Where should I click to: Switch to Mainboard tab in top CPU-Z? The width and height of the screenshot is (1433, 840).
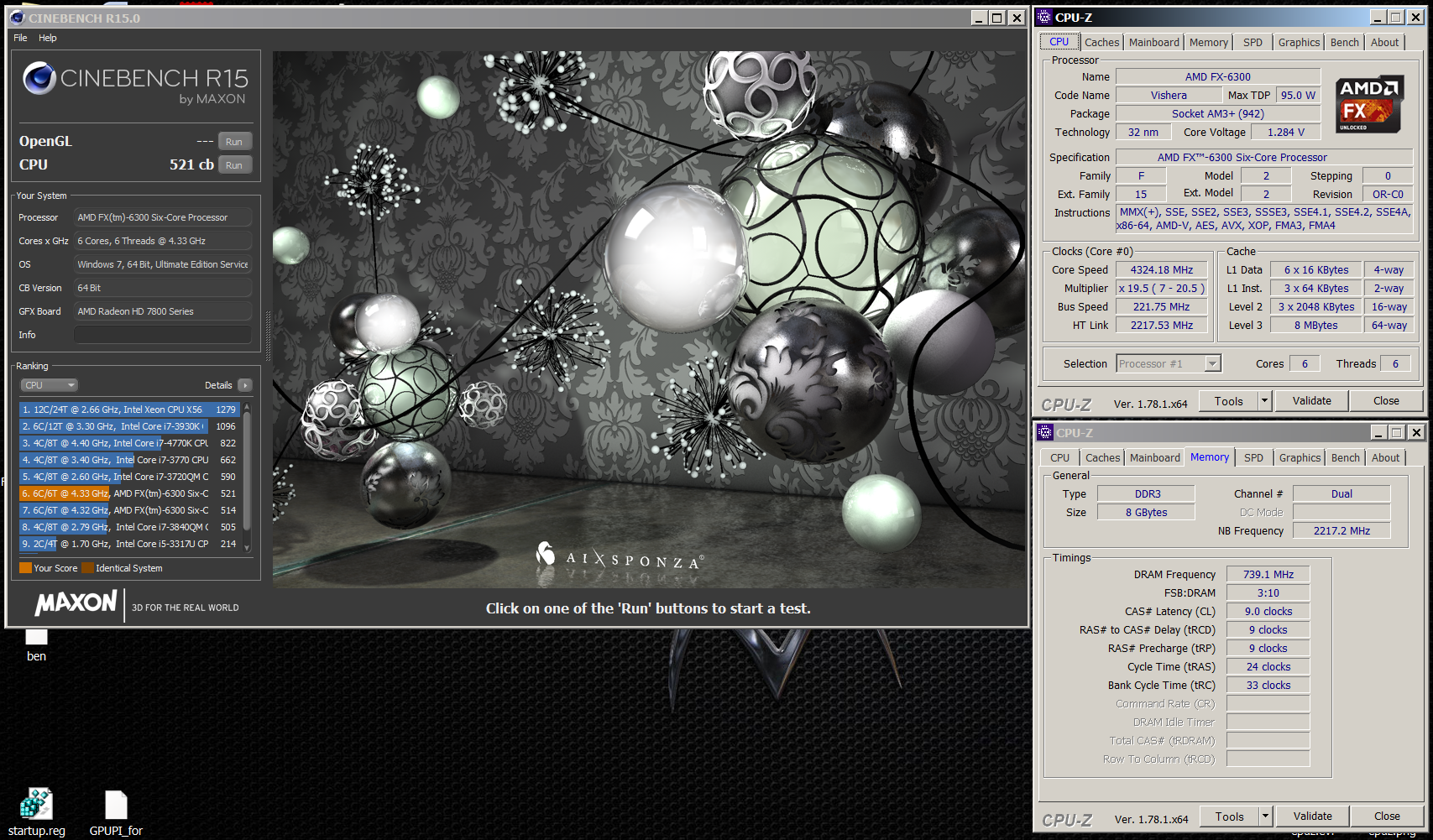click(1153, 42)
